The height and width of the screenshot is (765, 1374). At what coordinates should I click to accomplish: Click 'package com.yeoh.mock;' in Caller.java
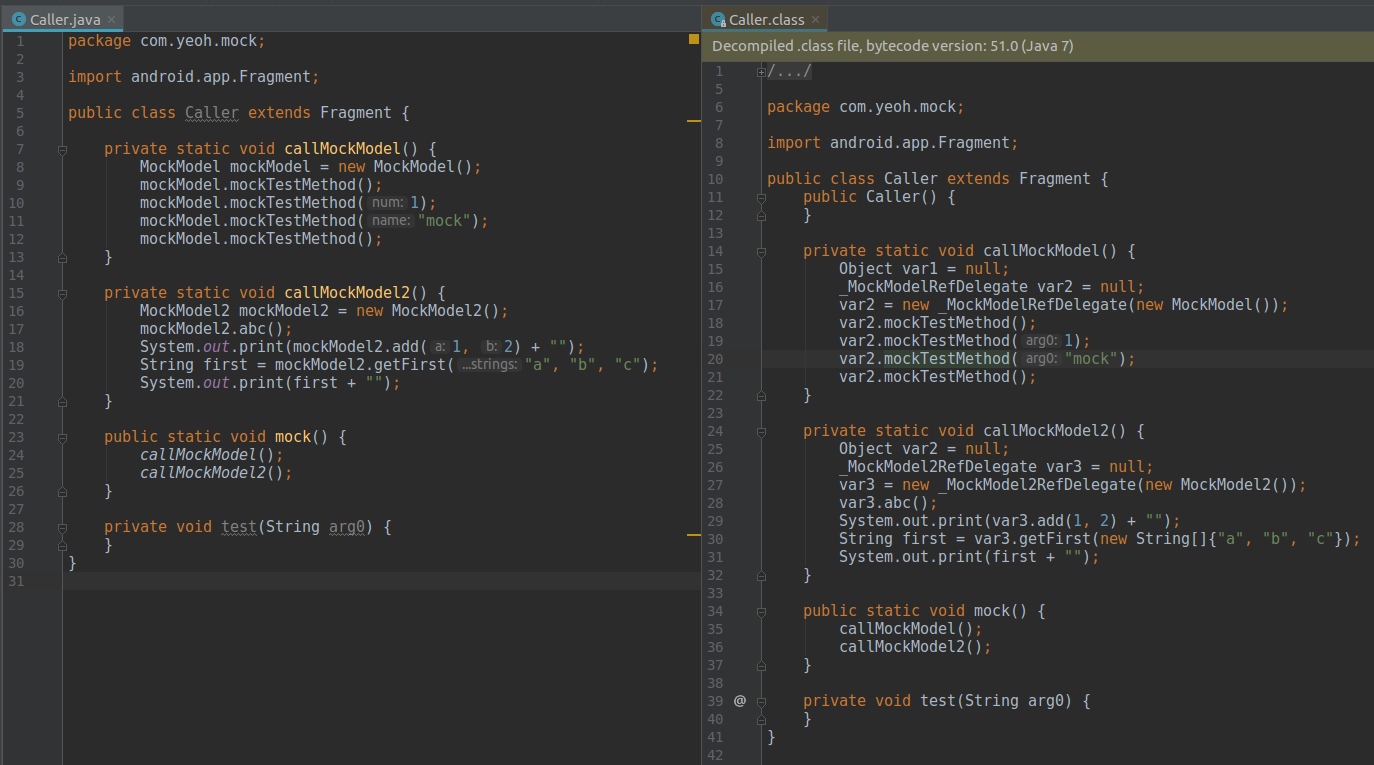click(166, 41)
